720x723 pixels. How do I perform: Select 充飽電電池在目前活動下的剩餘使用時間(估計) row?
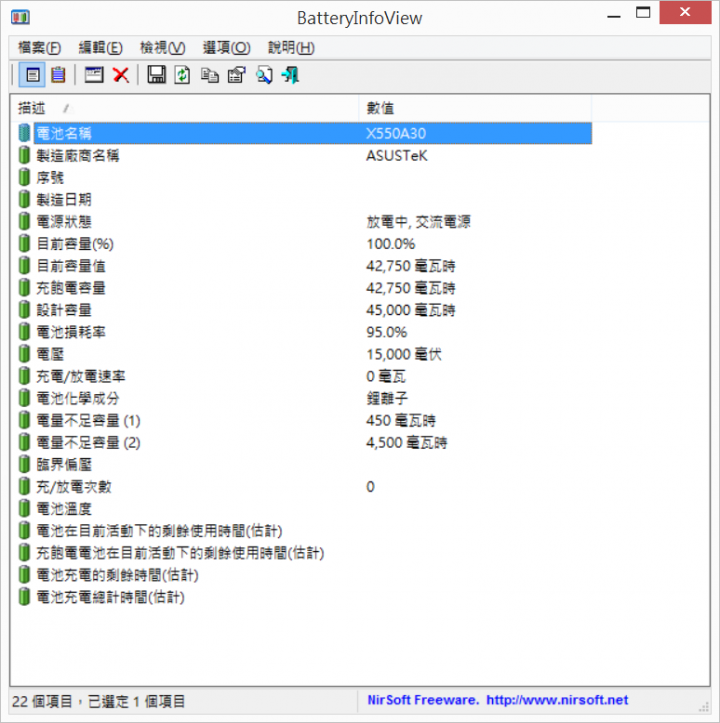(180, 553)
